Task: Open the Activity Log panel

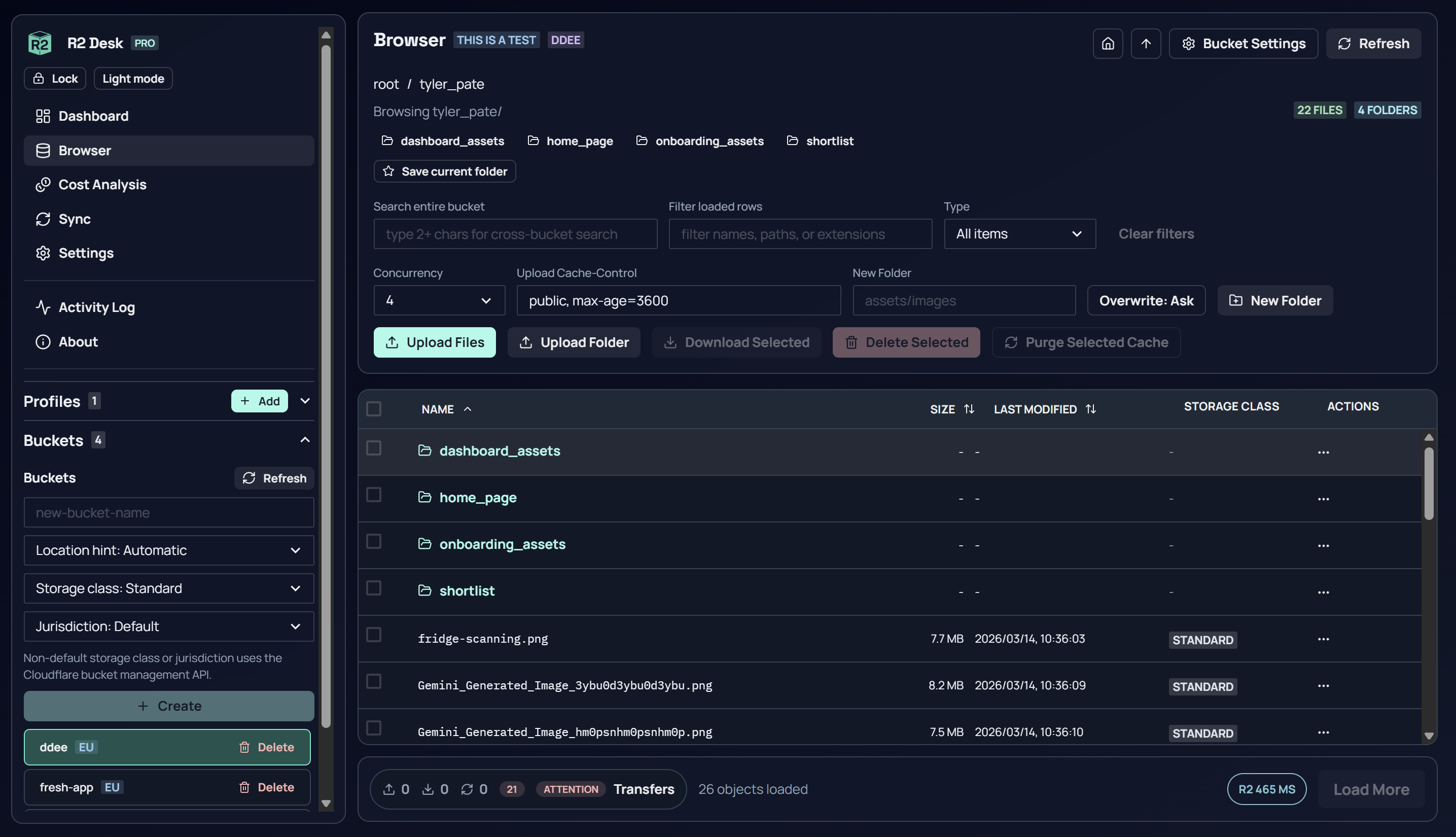Action: [96, 307]
